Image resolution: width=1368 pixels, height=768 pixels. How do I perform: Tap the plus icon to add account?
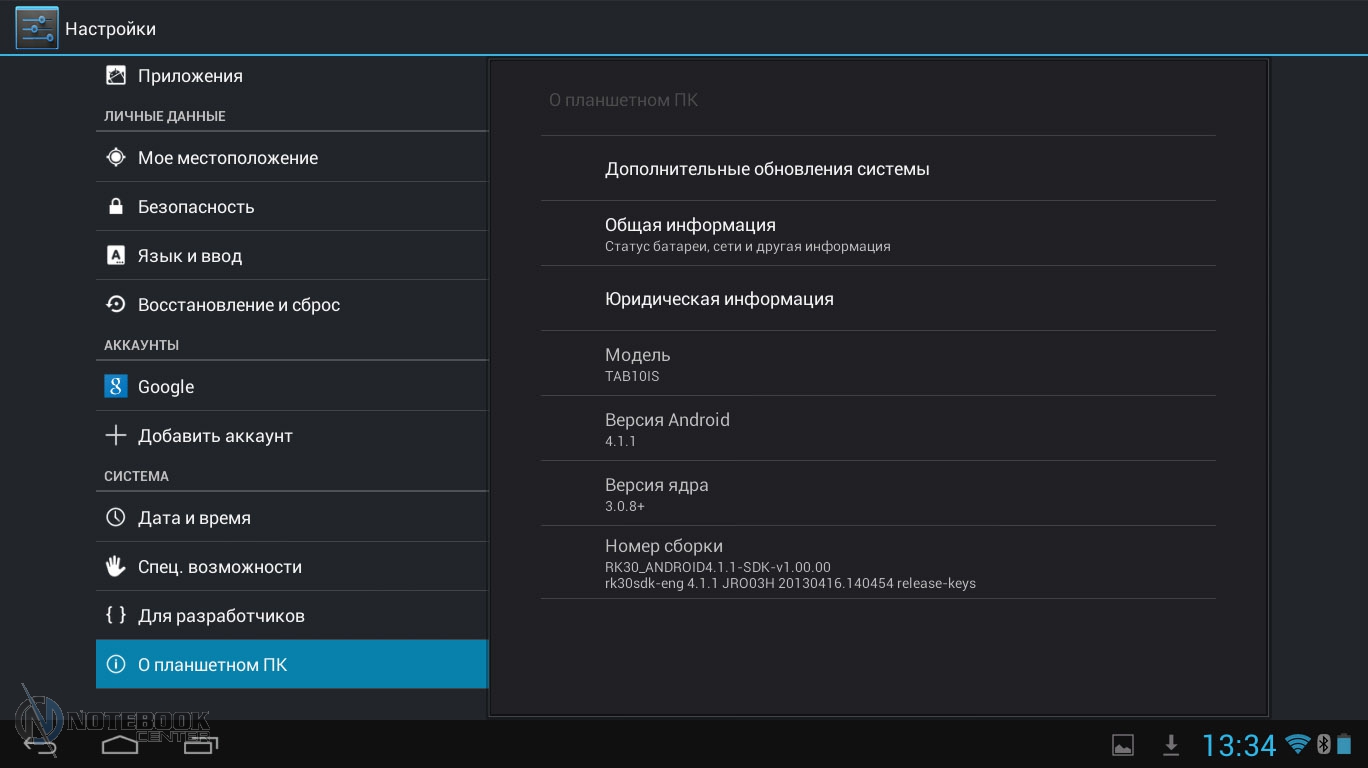coord(116,436)
